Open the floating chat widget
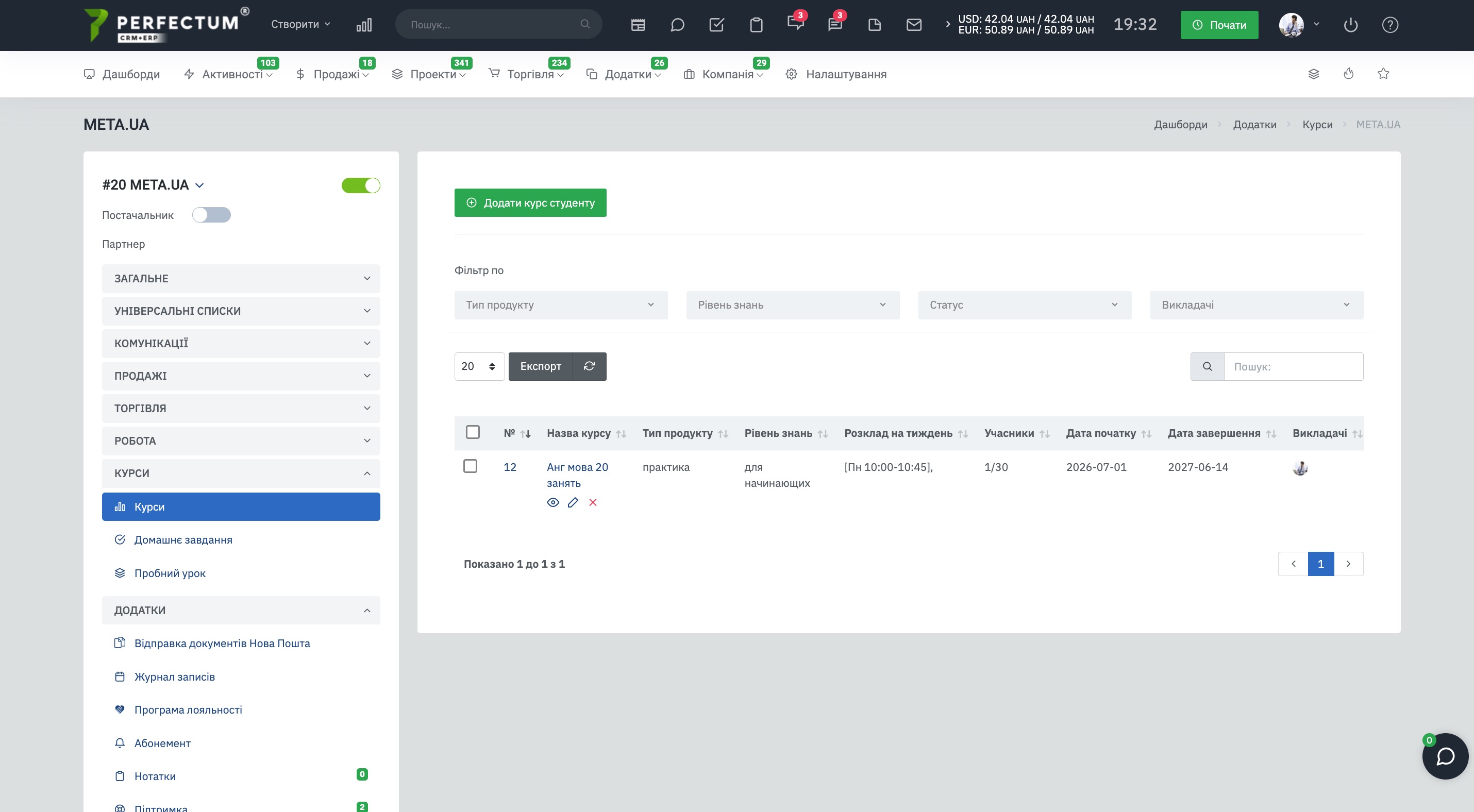 tap(1445, 756)
